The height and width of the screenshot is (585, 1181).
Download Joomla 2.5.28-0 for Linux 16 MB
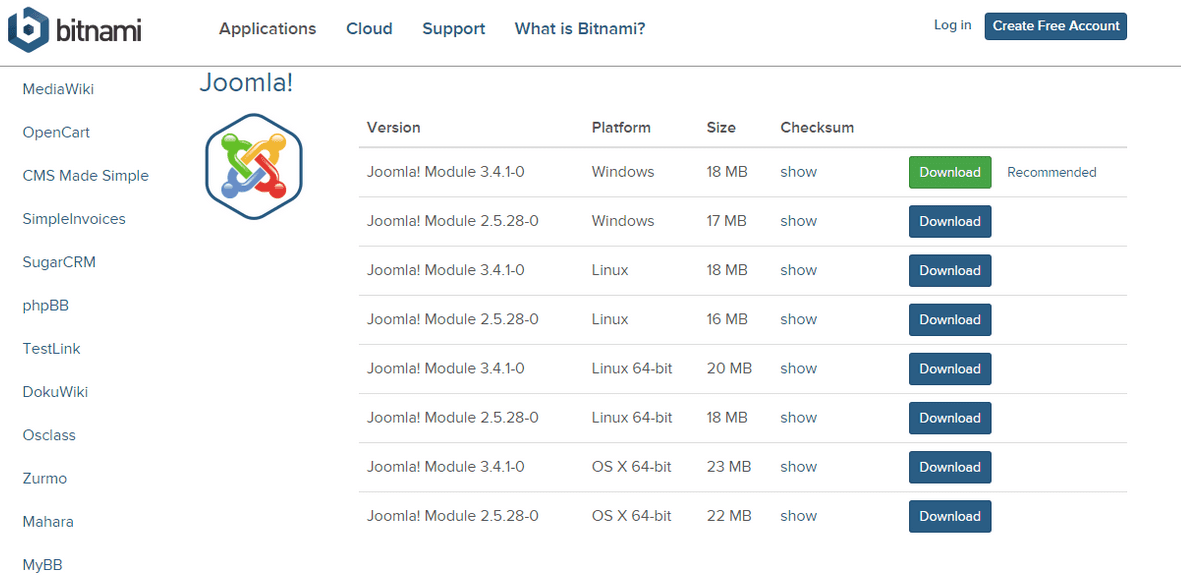pyautogui.click(x=950, y=319)
